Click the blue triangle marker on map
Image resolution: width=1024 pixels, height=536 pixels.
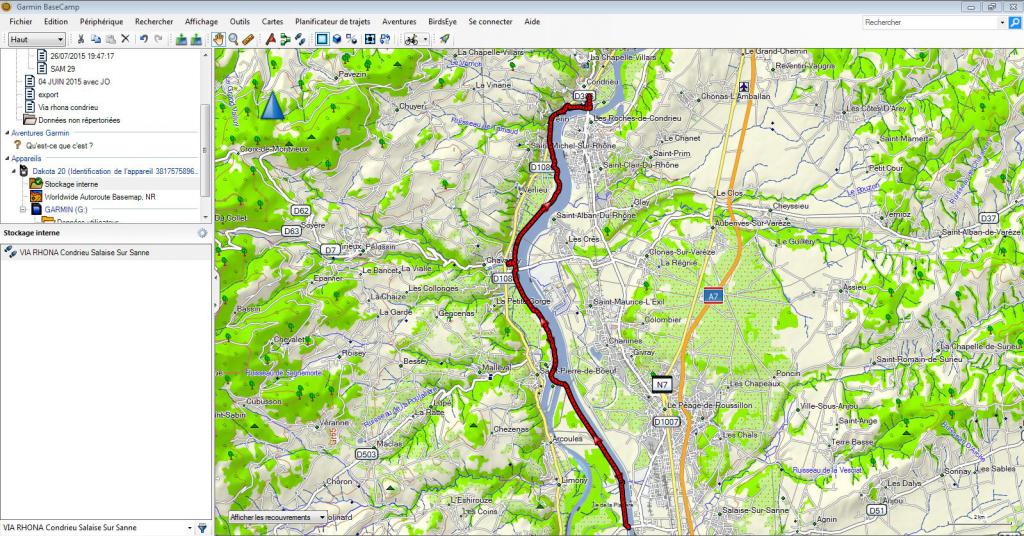coord(272,106)
